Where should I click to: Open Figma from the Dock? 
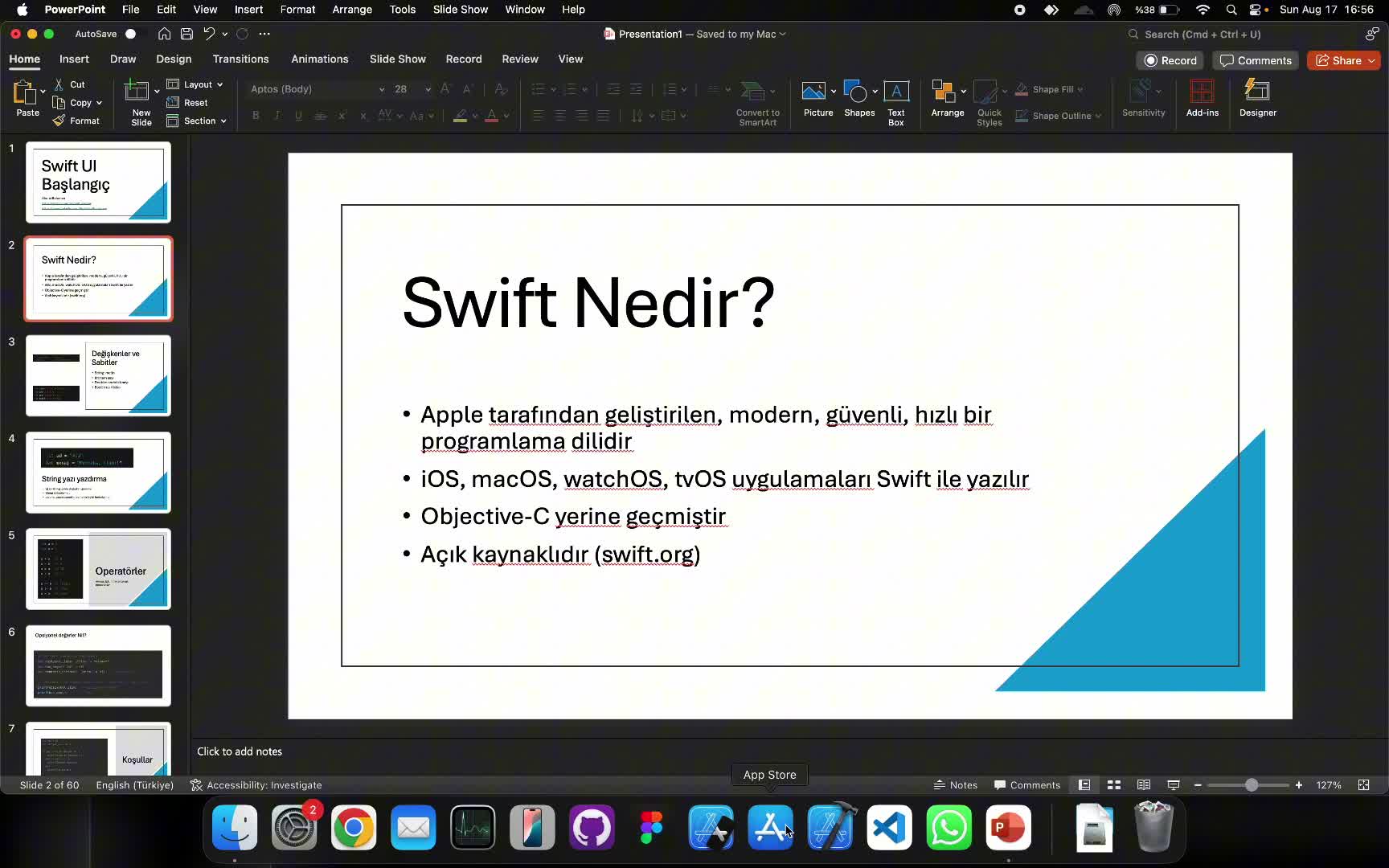(652, 828)
